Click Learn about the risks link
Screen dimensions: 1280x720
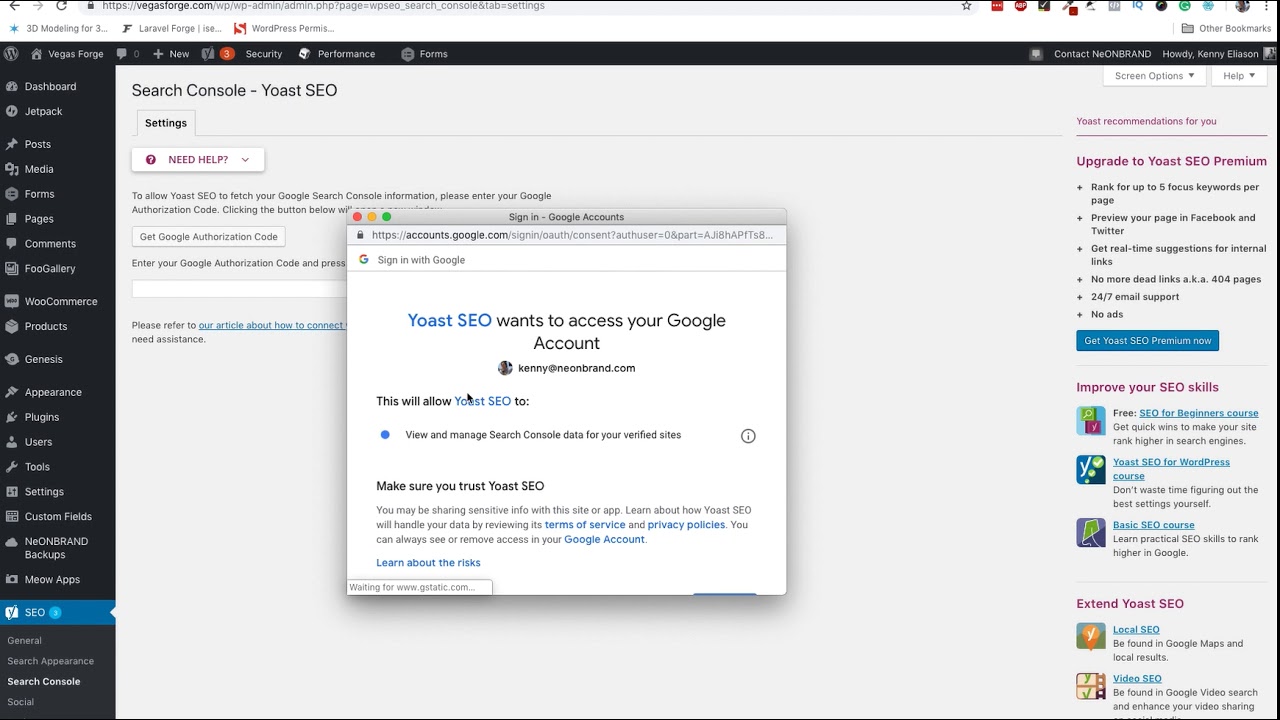pos(428,563)
